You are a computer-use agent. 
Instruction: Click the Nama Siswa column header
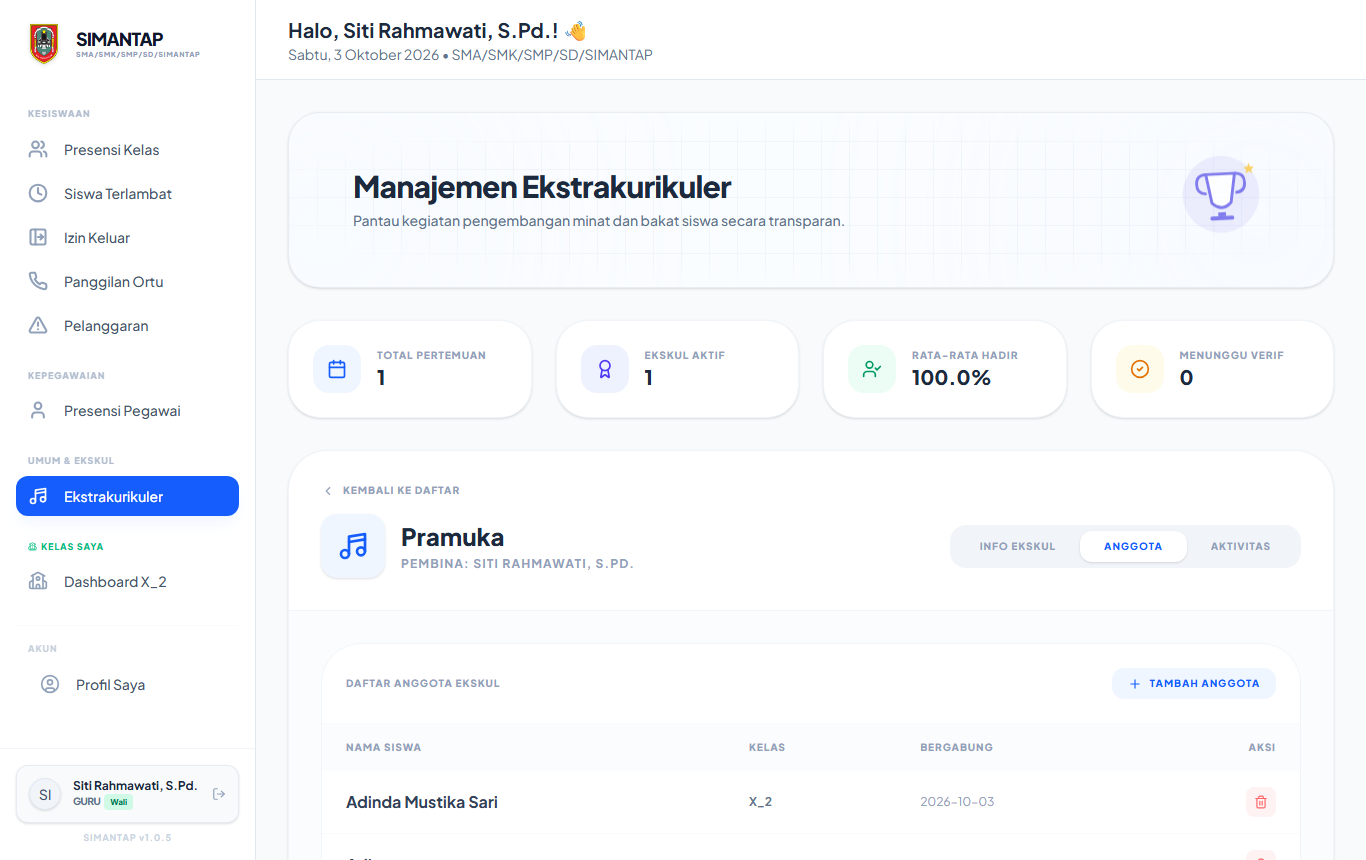click(383, 747)
